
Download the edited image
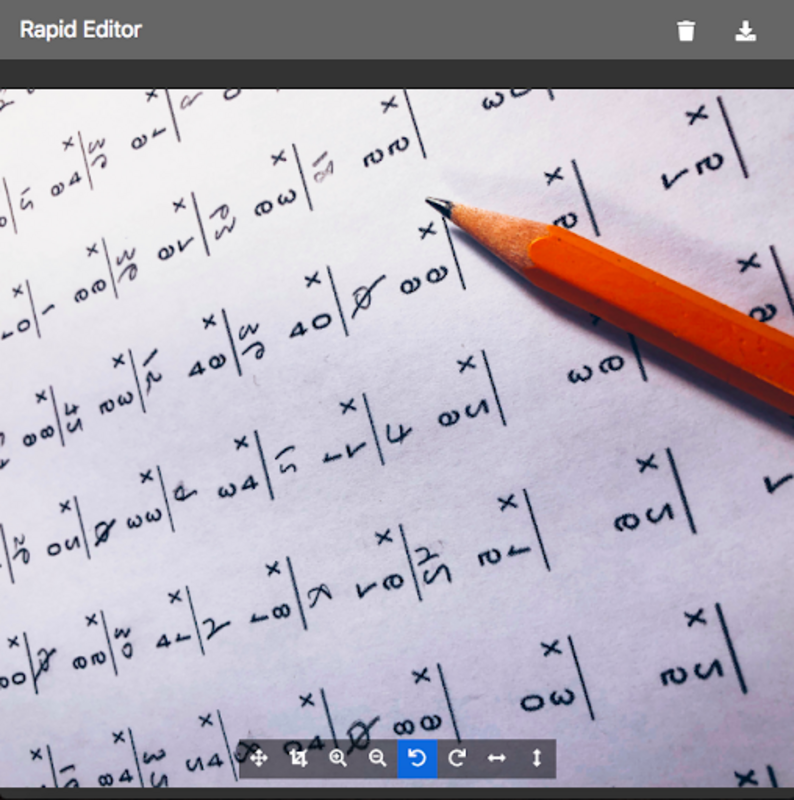(x=745, y=31)
